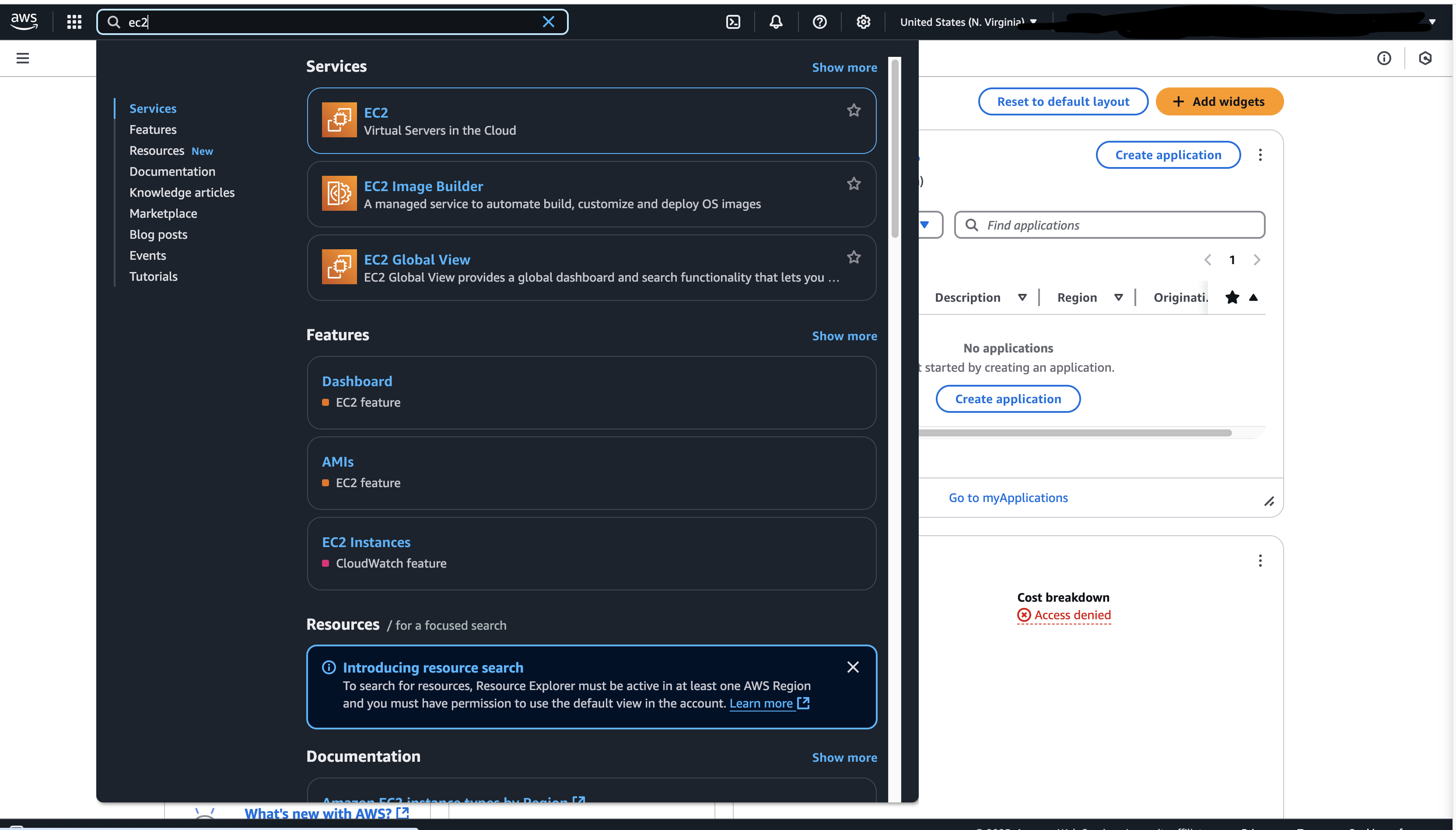Open EC2 Global View service link

point(416,259)
